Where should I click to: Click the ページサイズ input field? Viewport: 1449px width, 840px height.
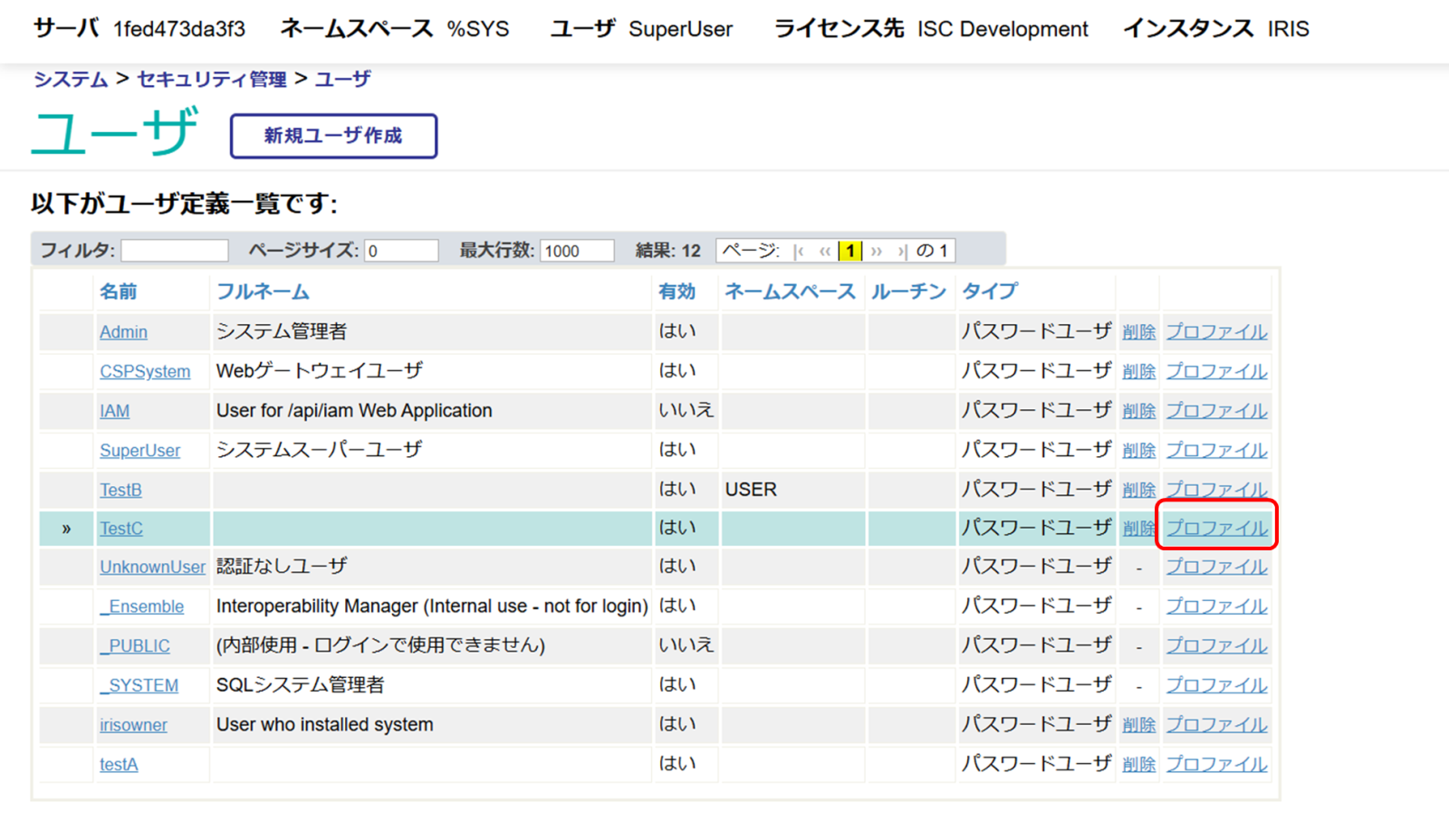(x=401, y=251)
